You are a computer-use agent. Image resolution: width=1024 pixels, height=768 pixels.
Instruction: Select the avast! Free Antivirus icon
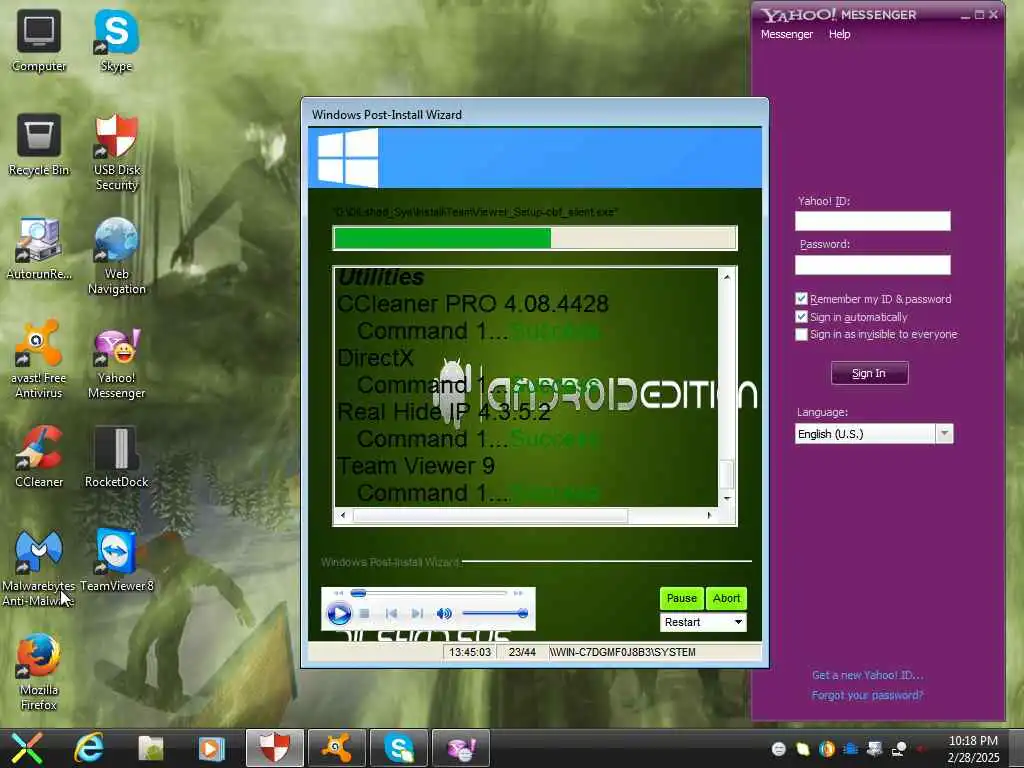(39, 360)
